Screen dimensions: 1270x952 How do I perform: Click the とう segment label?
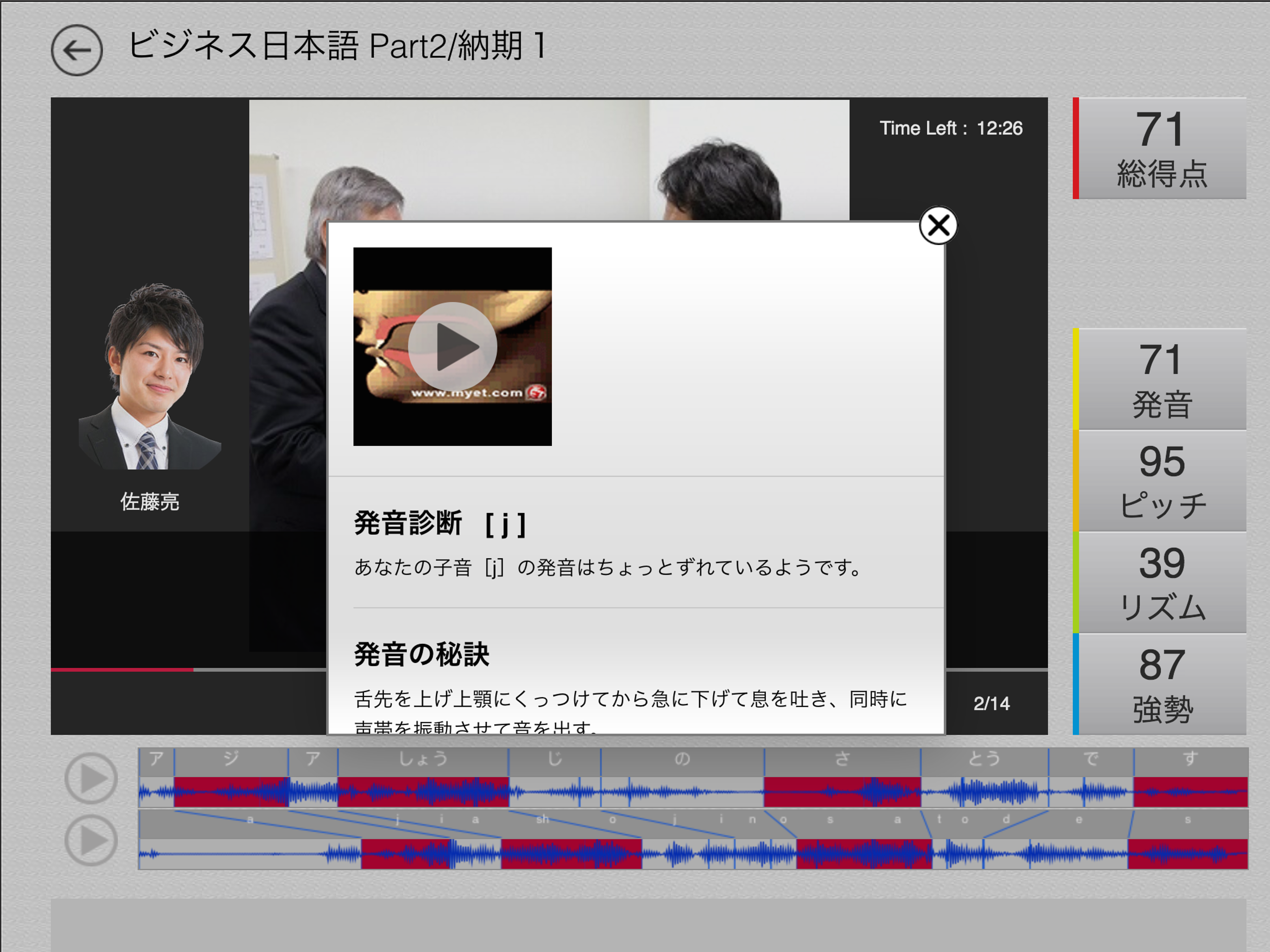[984, 760]
